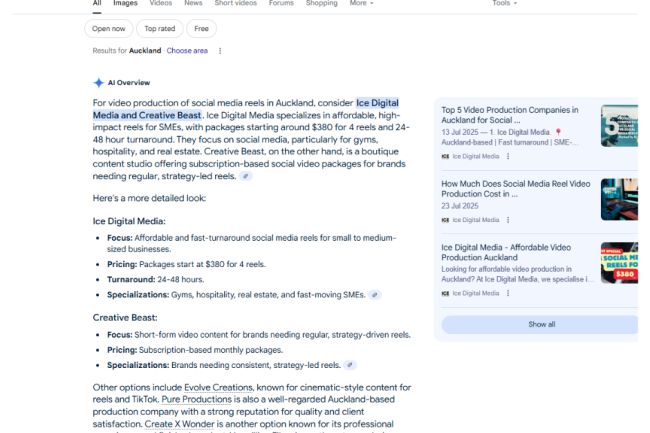Click the Evolve Creations link
The height and width of the screenshot is (433, 650).
218,387
